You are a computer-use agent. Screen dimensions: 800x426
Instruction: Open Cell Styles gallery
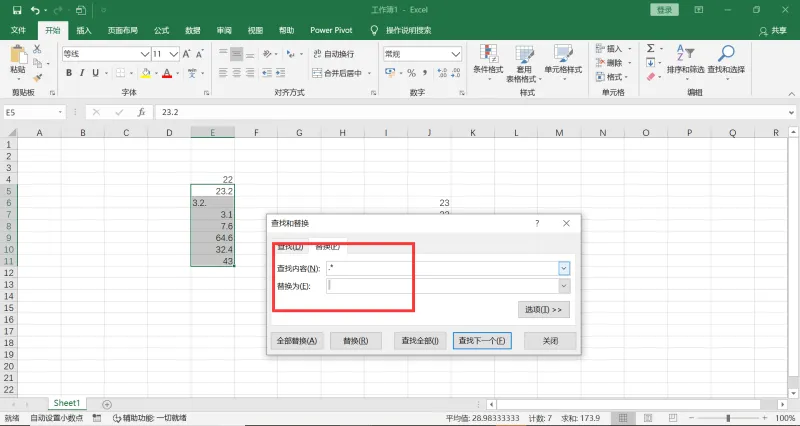(563, 63)
